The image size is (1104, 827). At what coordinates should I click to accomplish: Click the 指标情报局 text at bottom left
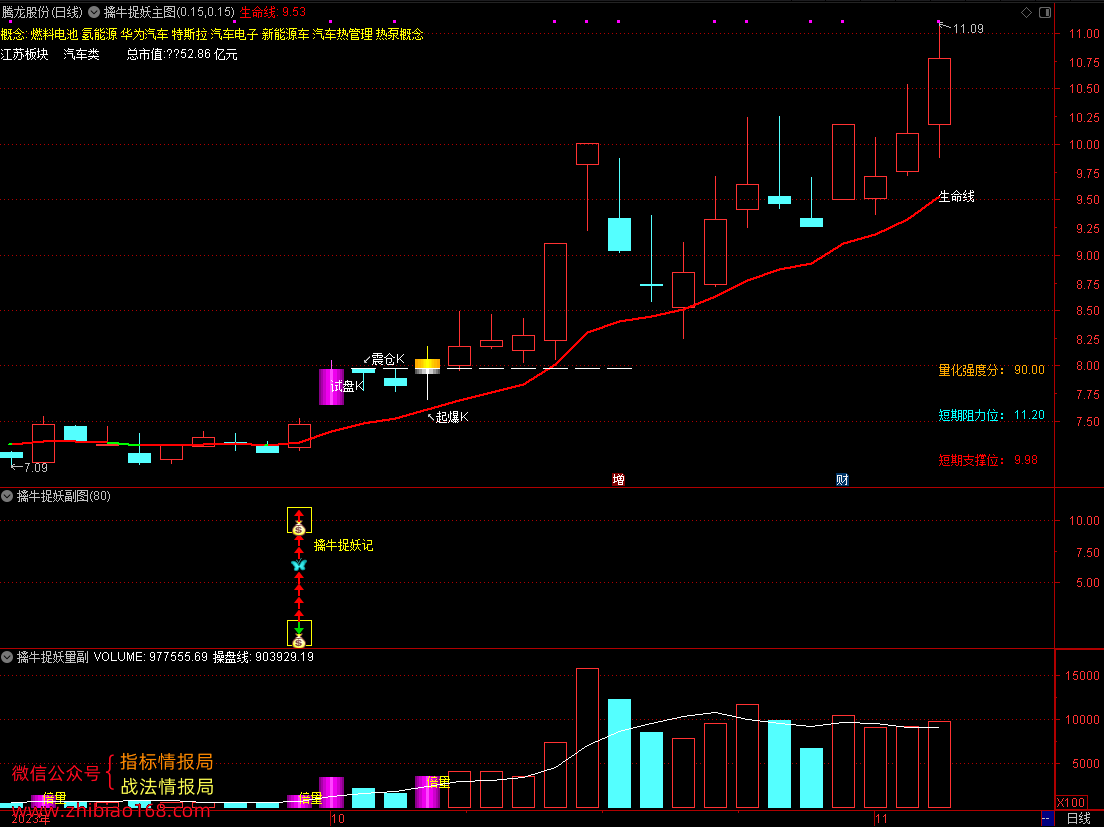coord(167,762)
